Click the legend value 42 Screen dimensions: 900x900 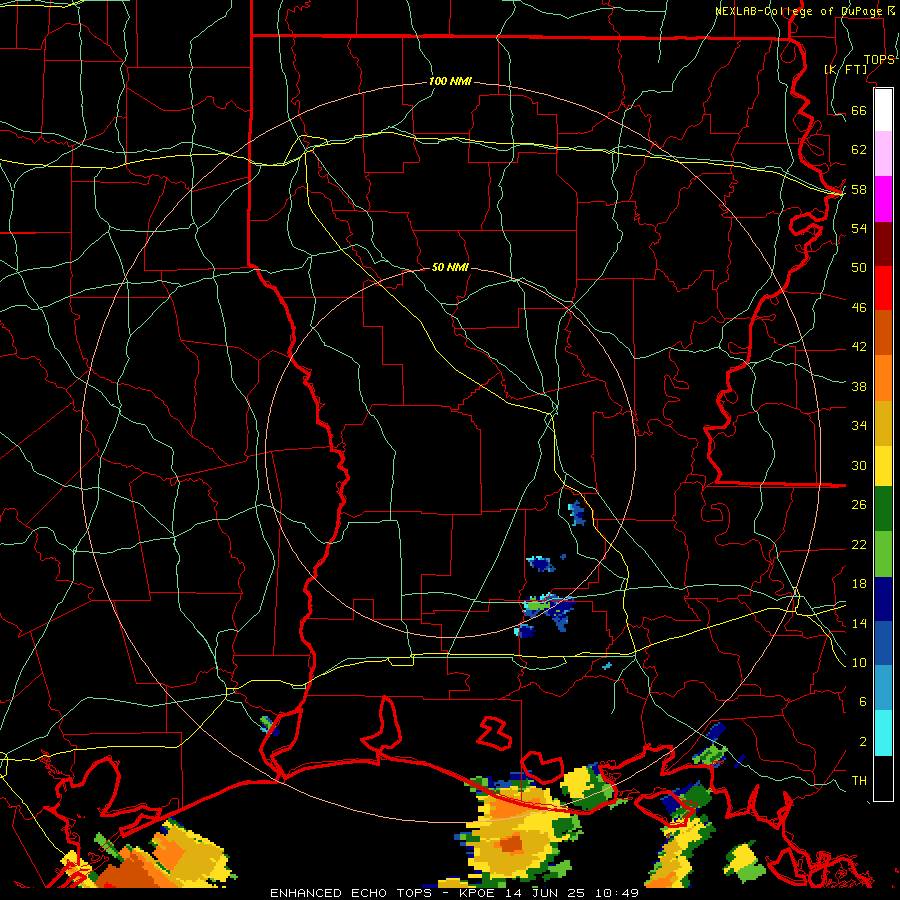(x=859, y=347)
